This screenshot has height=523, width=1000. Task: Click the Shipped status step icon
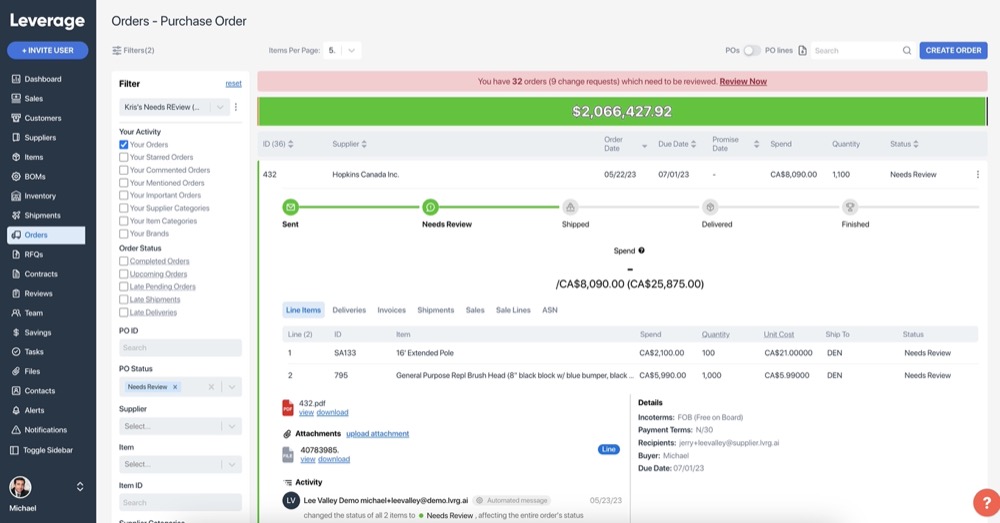point(570,207)
